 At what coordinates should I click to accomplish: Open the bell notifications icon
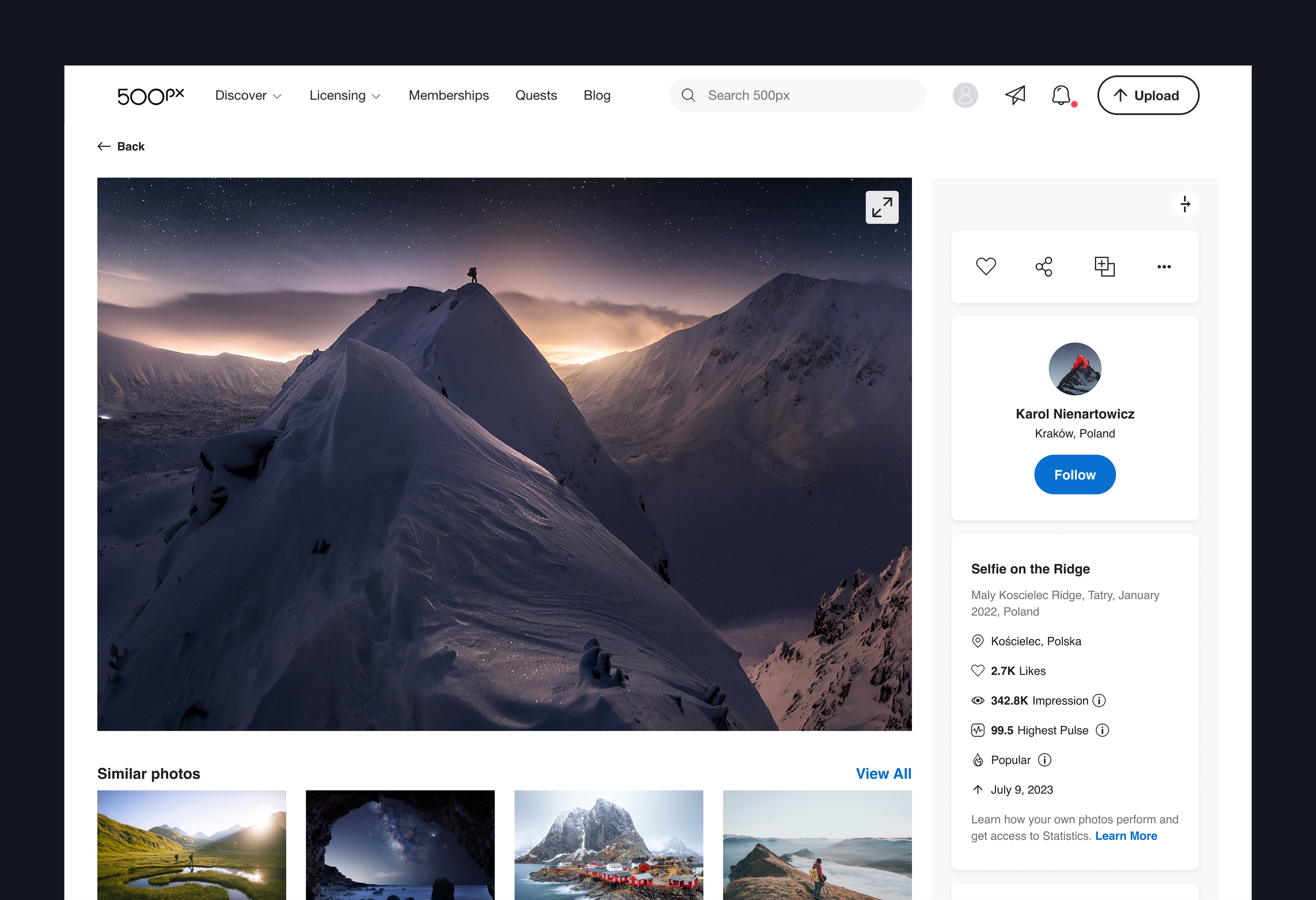point(1061,95)
